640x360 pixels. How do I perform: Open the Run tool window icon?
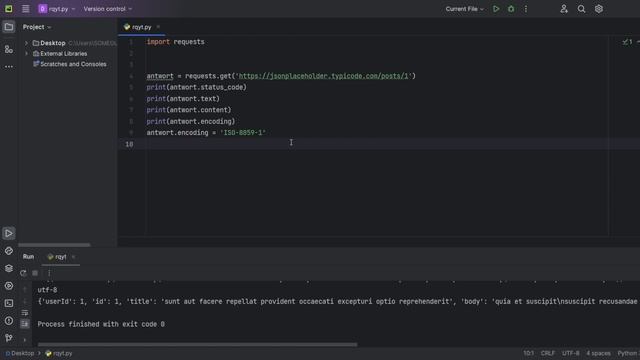pyautogui.click(x=9, y=233)
